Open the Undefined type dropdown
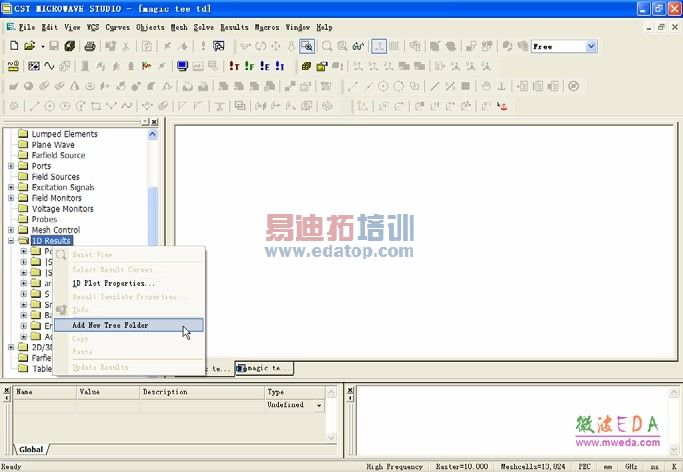 [x=319, y=405]
